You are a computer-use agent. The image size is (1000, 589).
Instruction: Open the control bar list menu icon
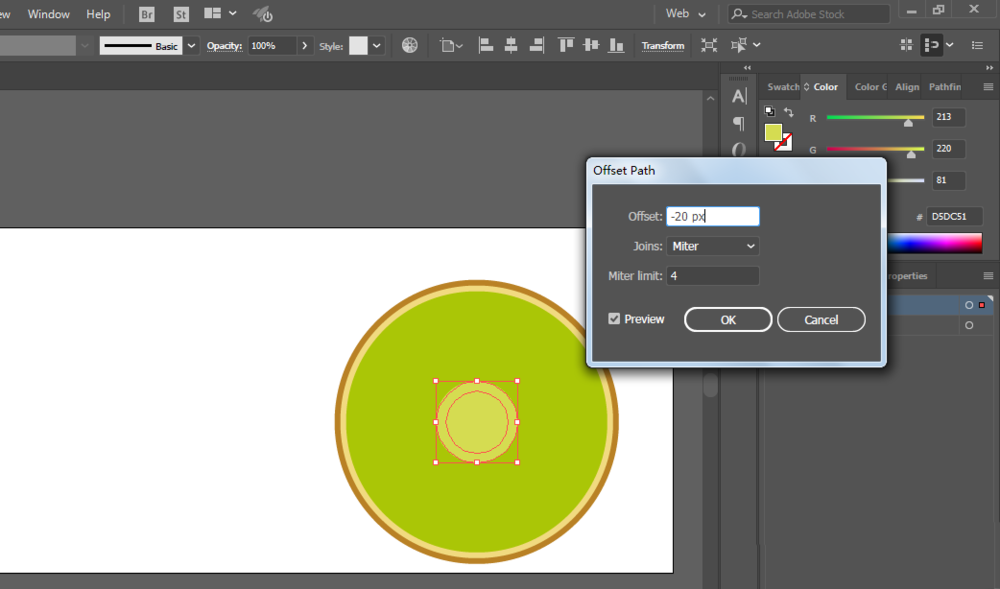tap(977, 45)
